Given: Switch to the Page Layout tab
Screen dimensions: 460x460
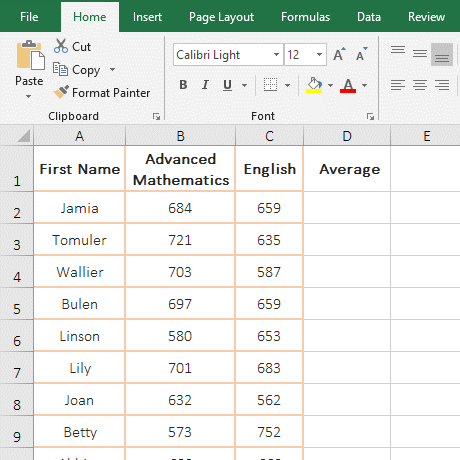Looking at the screenshot, I should coord(221,17).
